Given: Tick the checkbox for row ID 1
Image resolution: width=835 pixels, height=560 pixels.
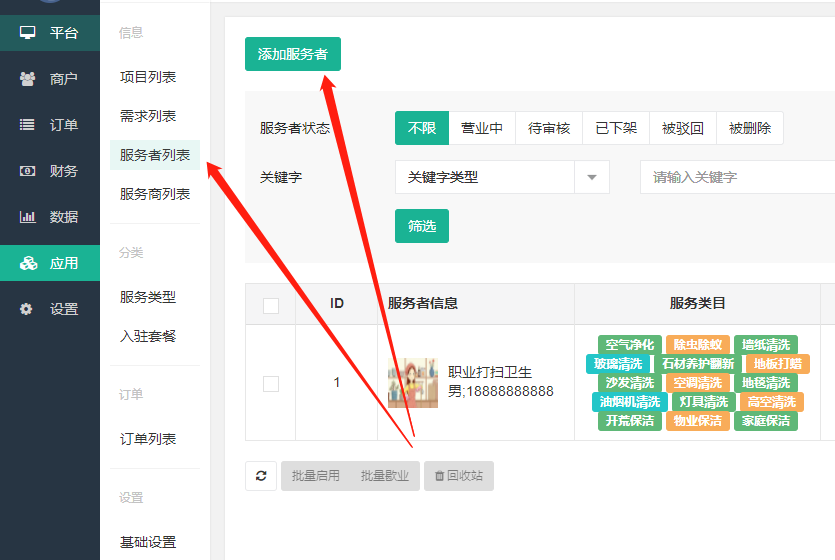Looking at the screenshot, I should (x=271, y=383).
